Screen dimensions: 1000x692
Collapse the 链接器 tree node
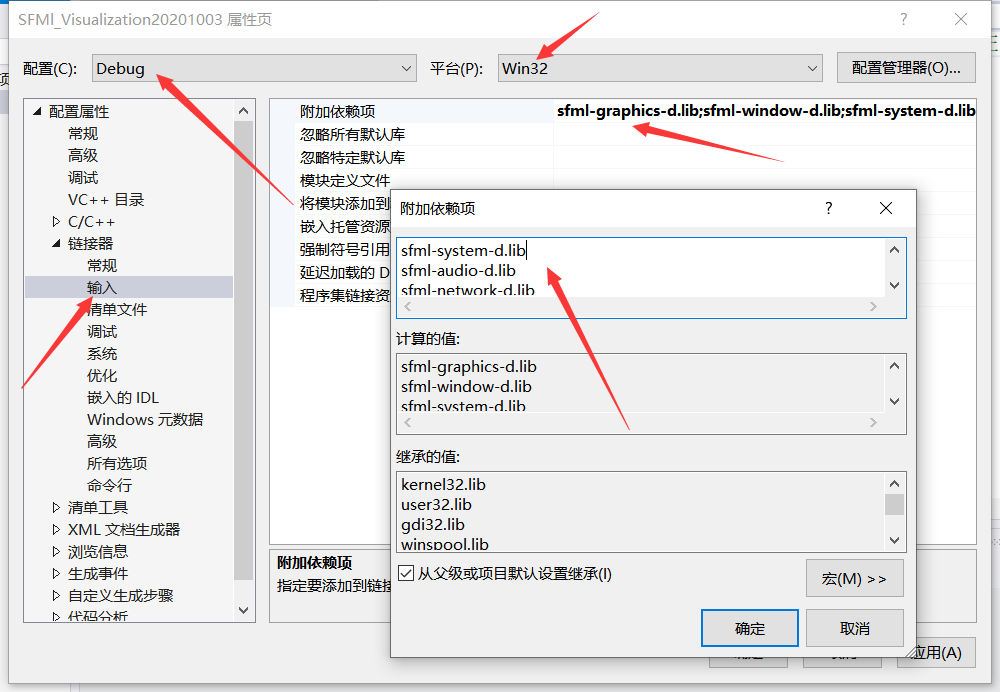click(x=56, y=244)
